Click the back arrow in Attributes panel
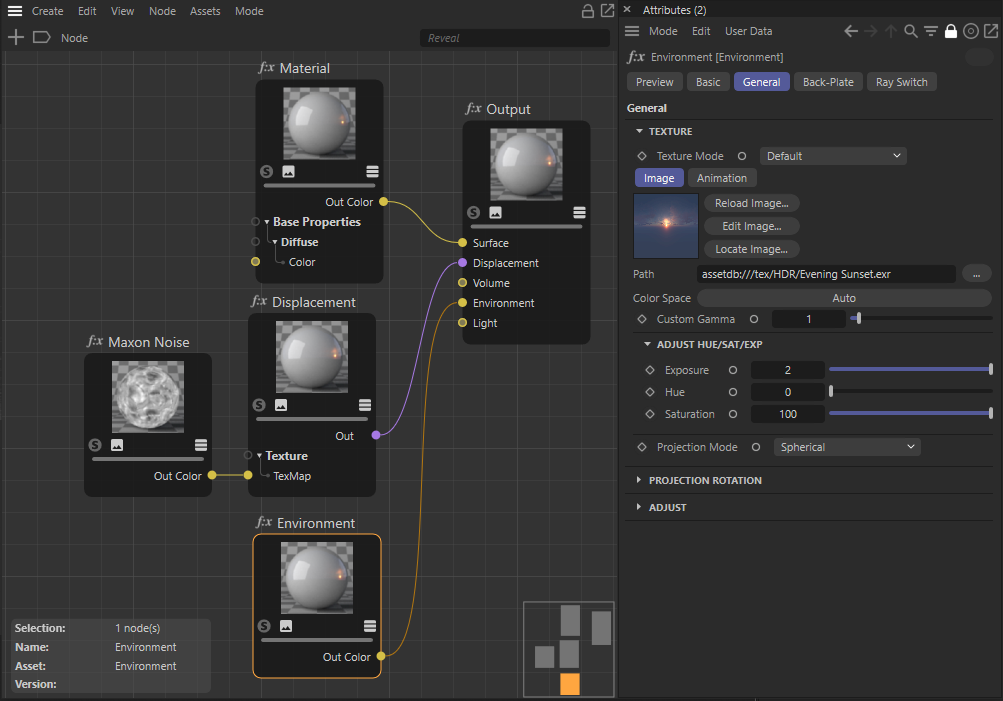1003x701 pixels. (851, 31)
